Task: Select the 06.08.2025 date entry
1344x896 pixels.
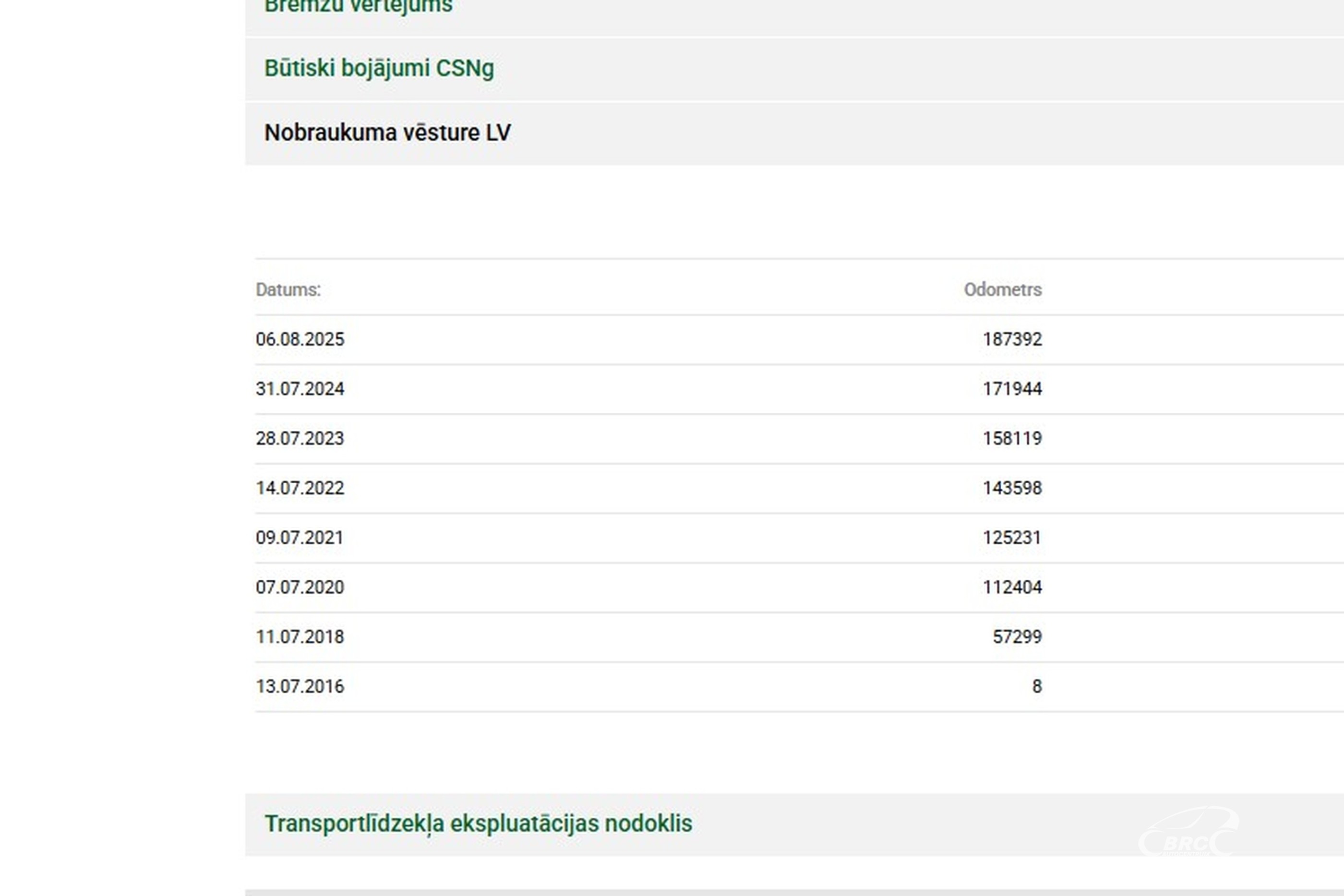Action: coord(300,339)
